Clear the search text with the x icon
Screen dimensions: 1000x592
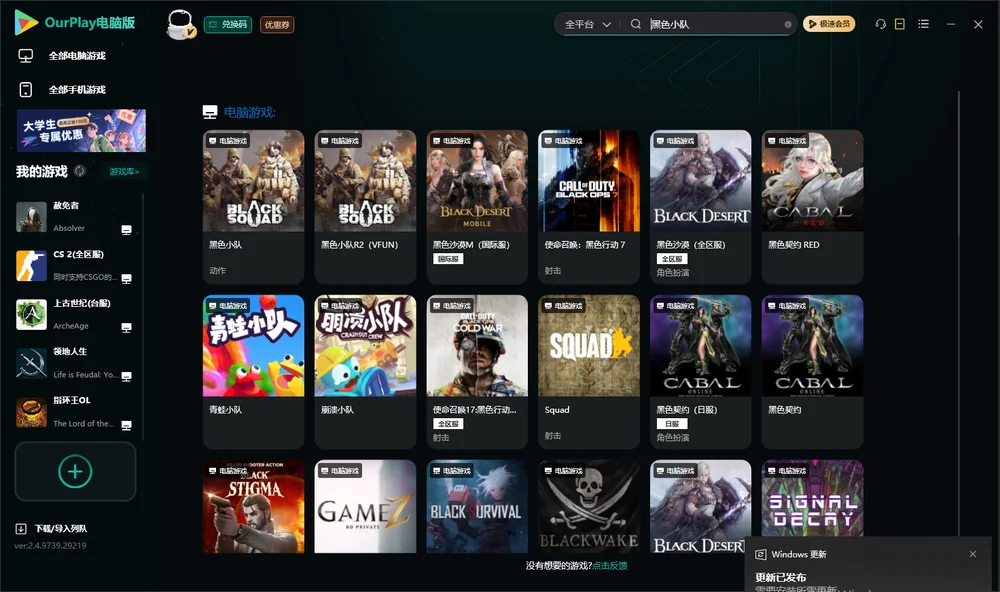click(x=788, y=24)
